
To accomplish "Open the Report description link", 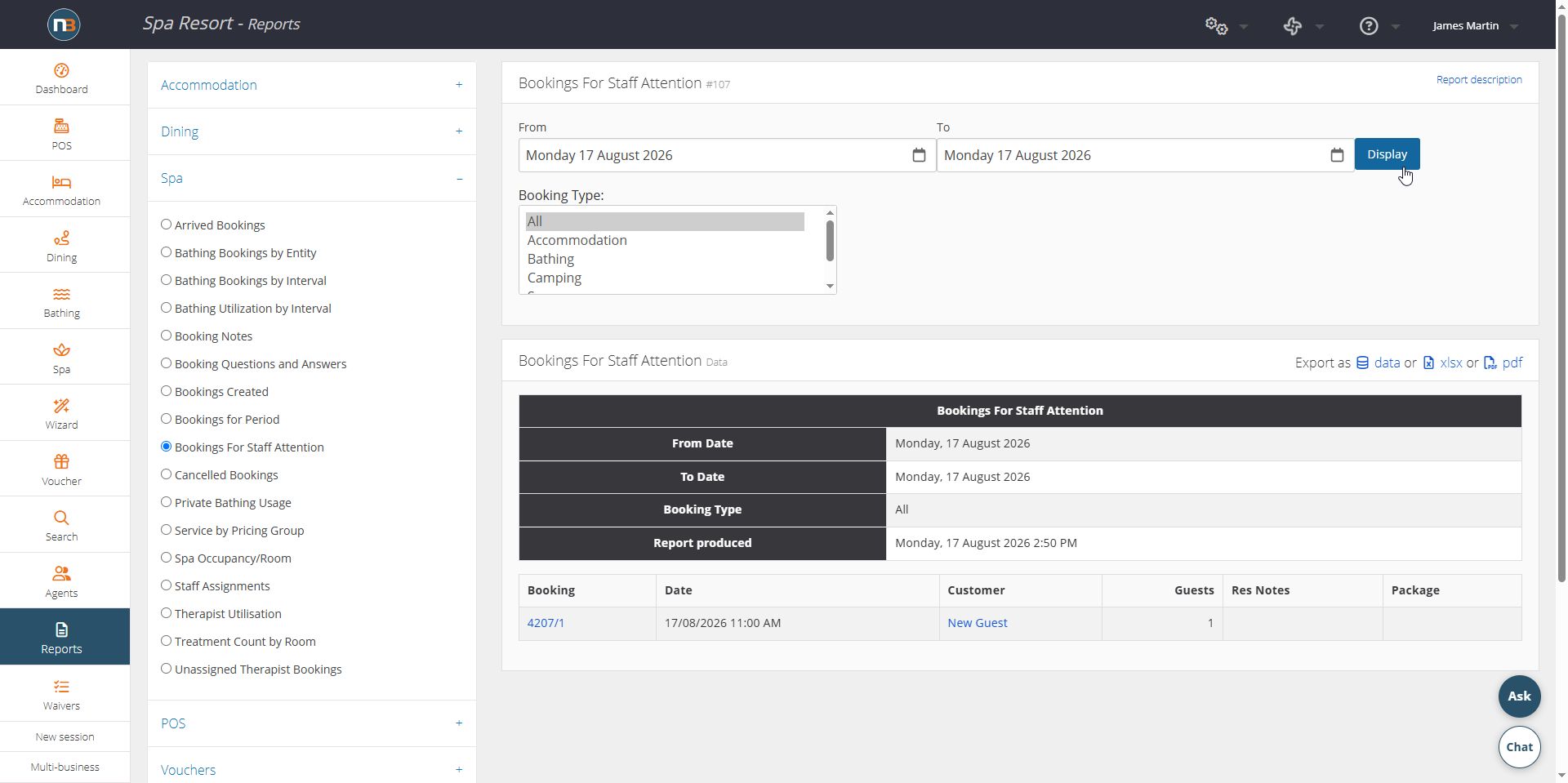I will 1479,80.
